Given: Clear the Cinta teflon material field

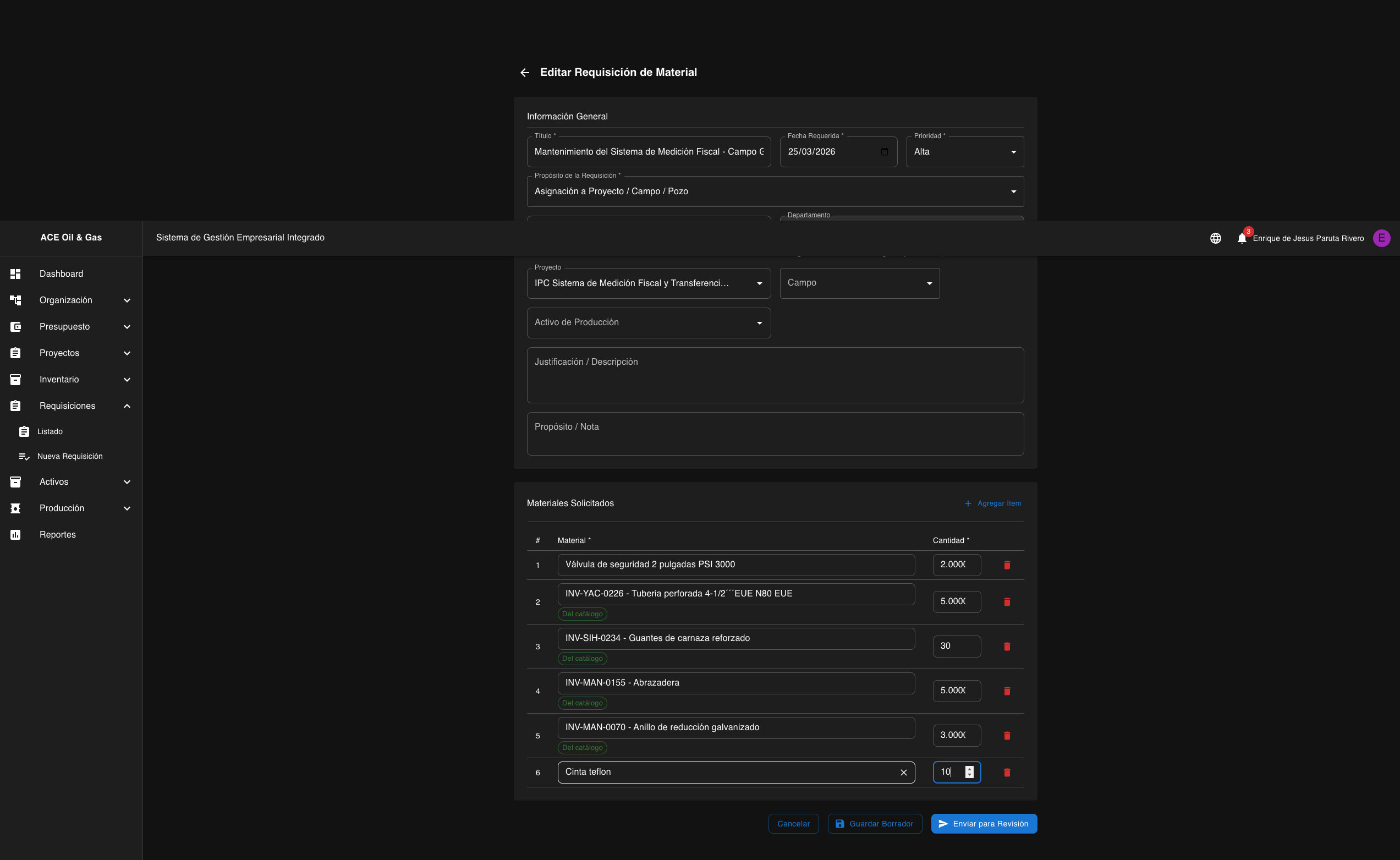Looking at the screenshot, I should click(903, 773).
